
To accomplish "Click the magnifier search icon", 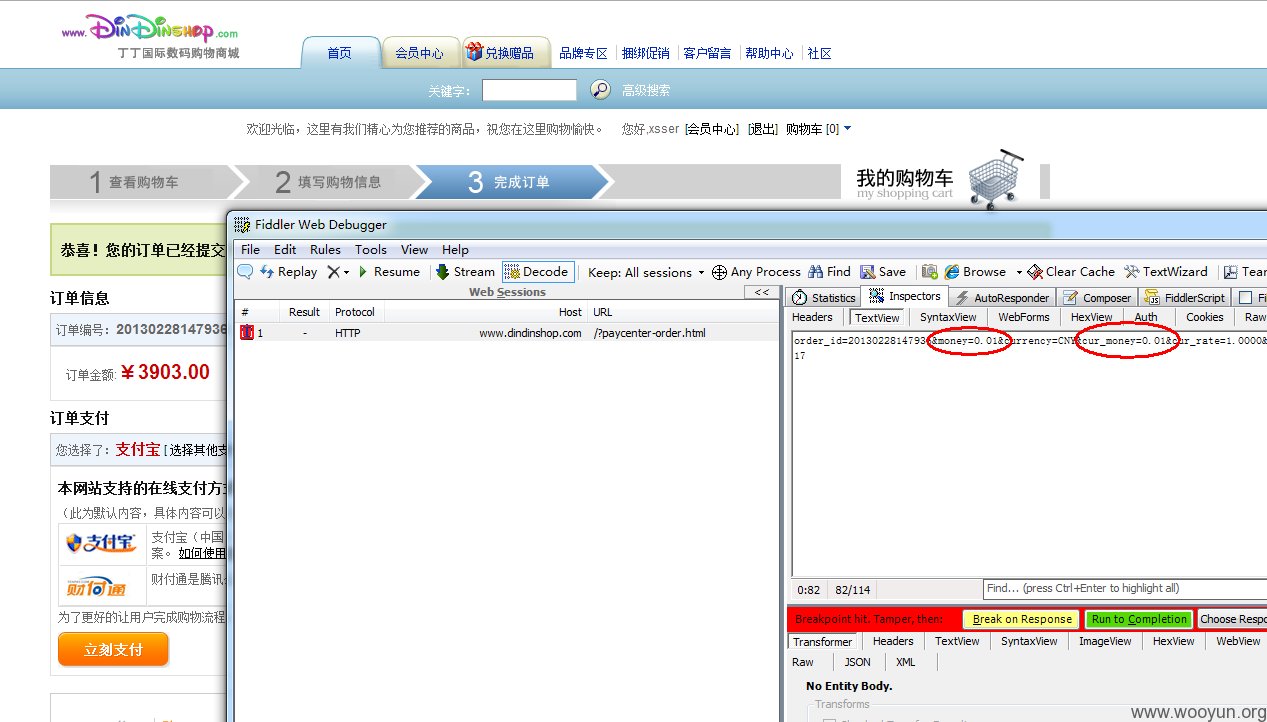I will point(600,90).
